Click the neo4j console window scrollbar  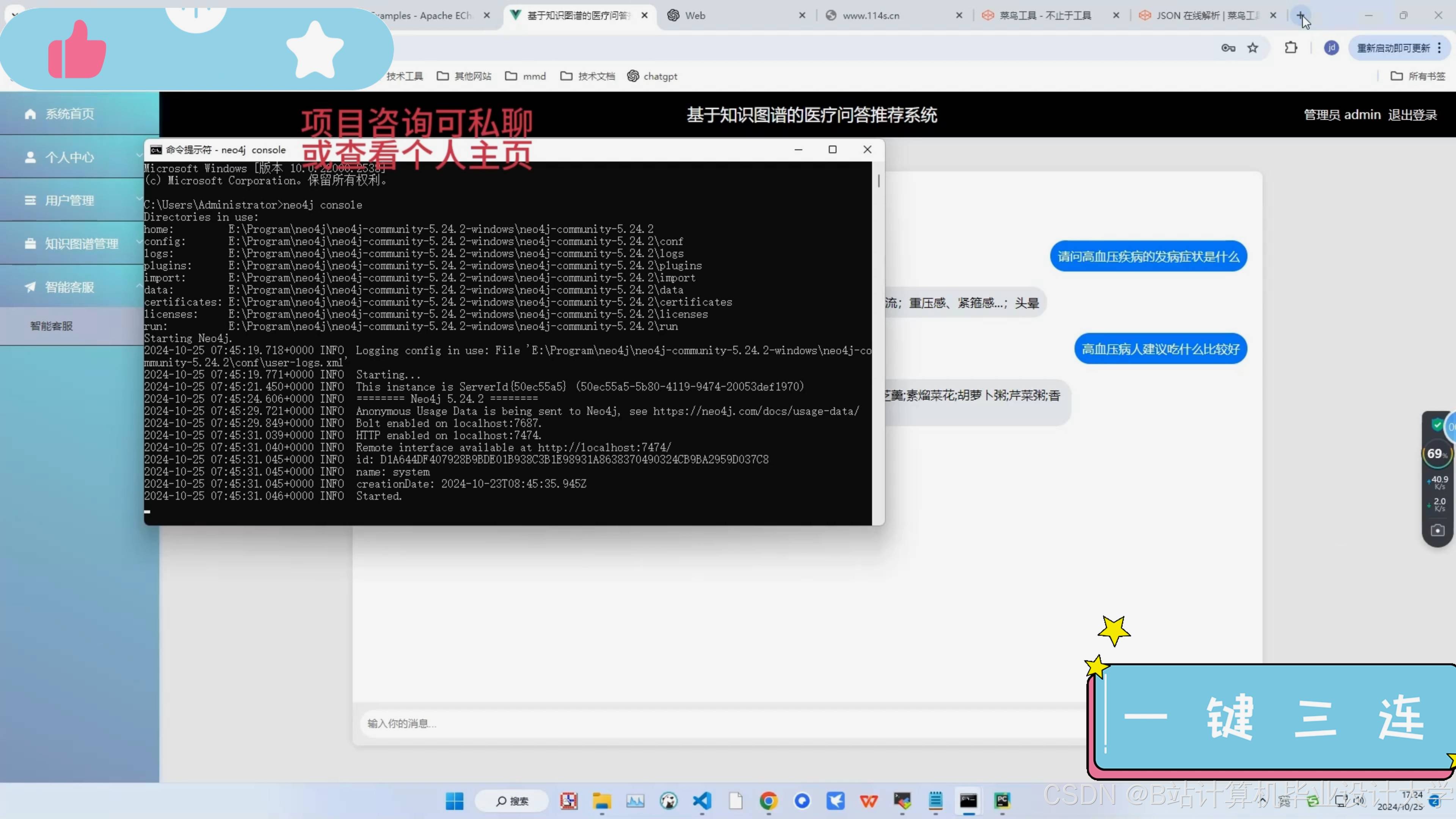click(879, 182)
